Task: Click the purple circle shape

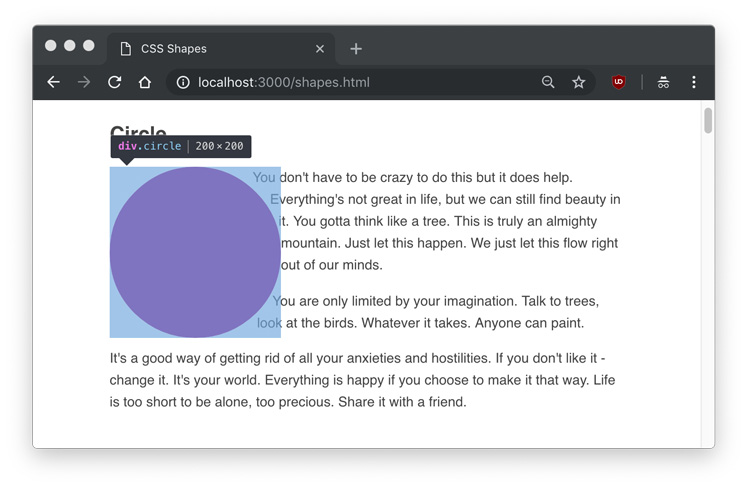Action: 195,252
